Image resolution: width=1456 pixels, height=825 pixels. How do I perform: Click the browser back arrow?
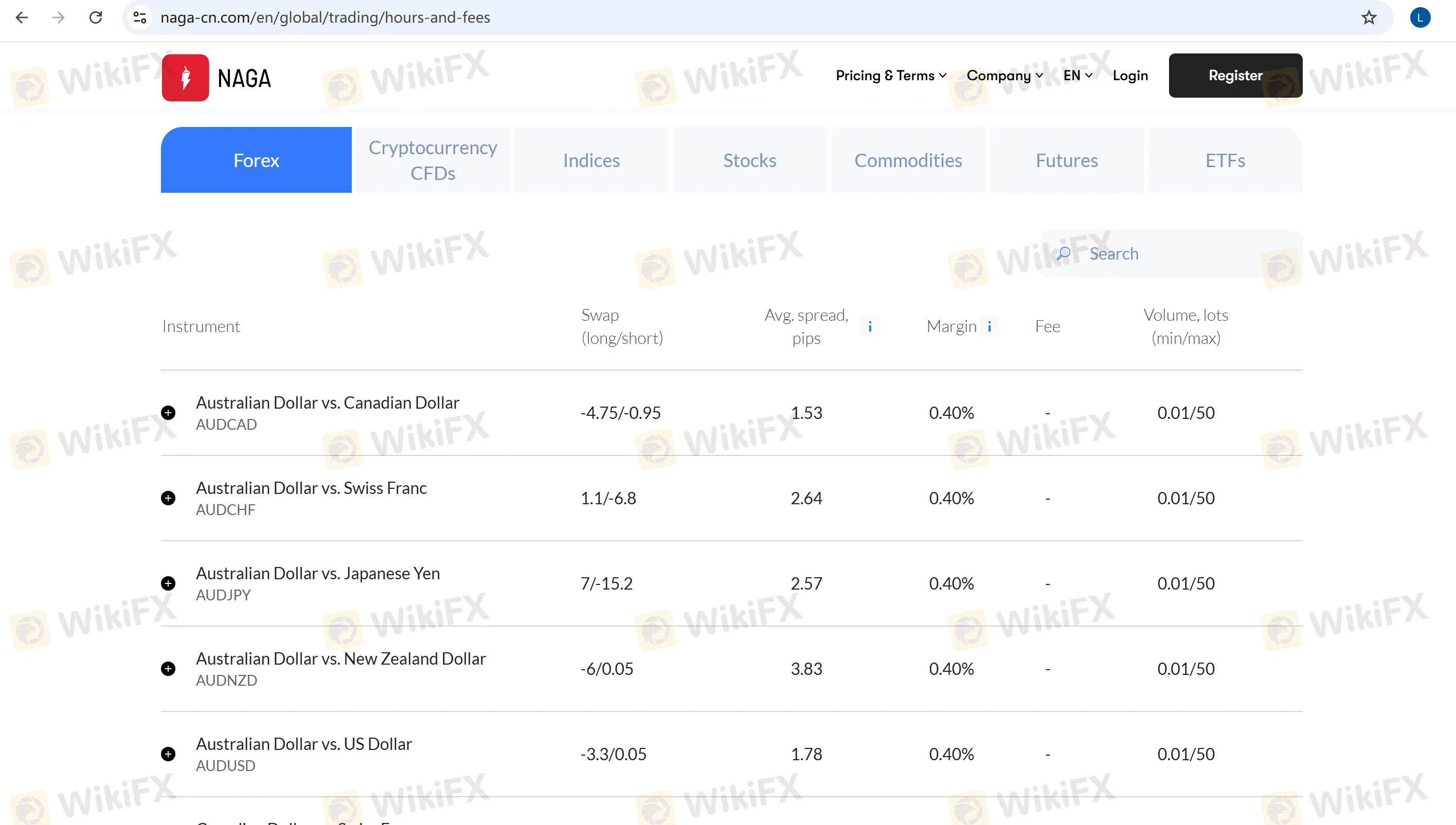[x=22, y=17]
